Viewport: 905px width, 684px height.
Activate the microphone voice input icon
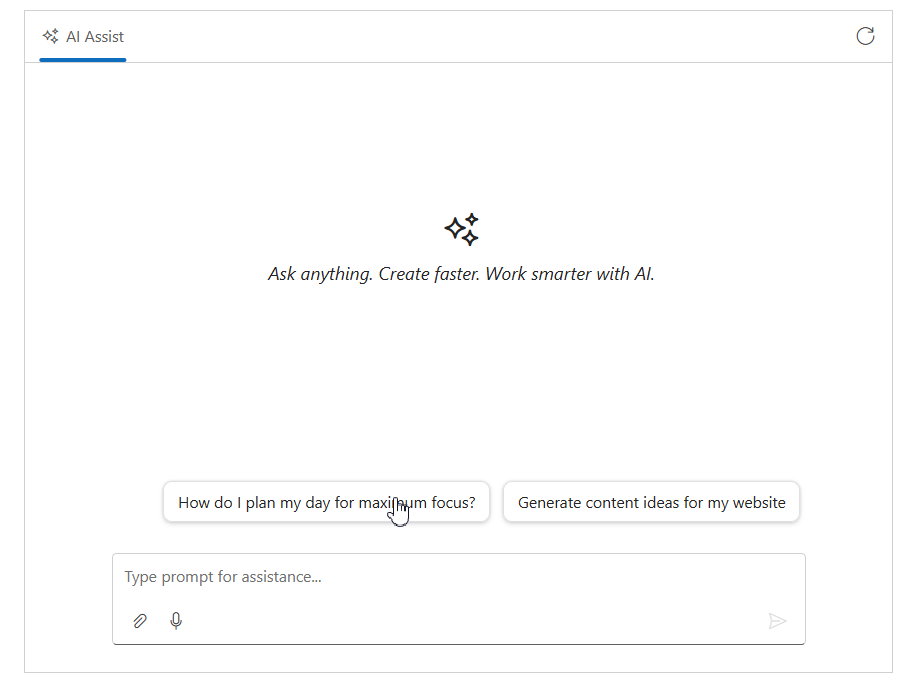pyautogui.click(x=176, y=621)
